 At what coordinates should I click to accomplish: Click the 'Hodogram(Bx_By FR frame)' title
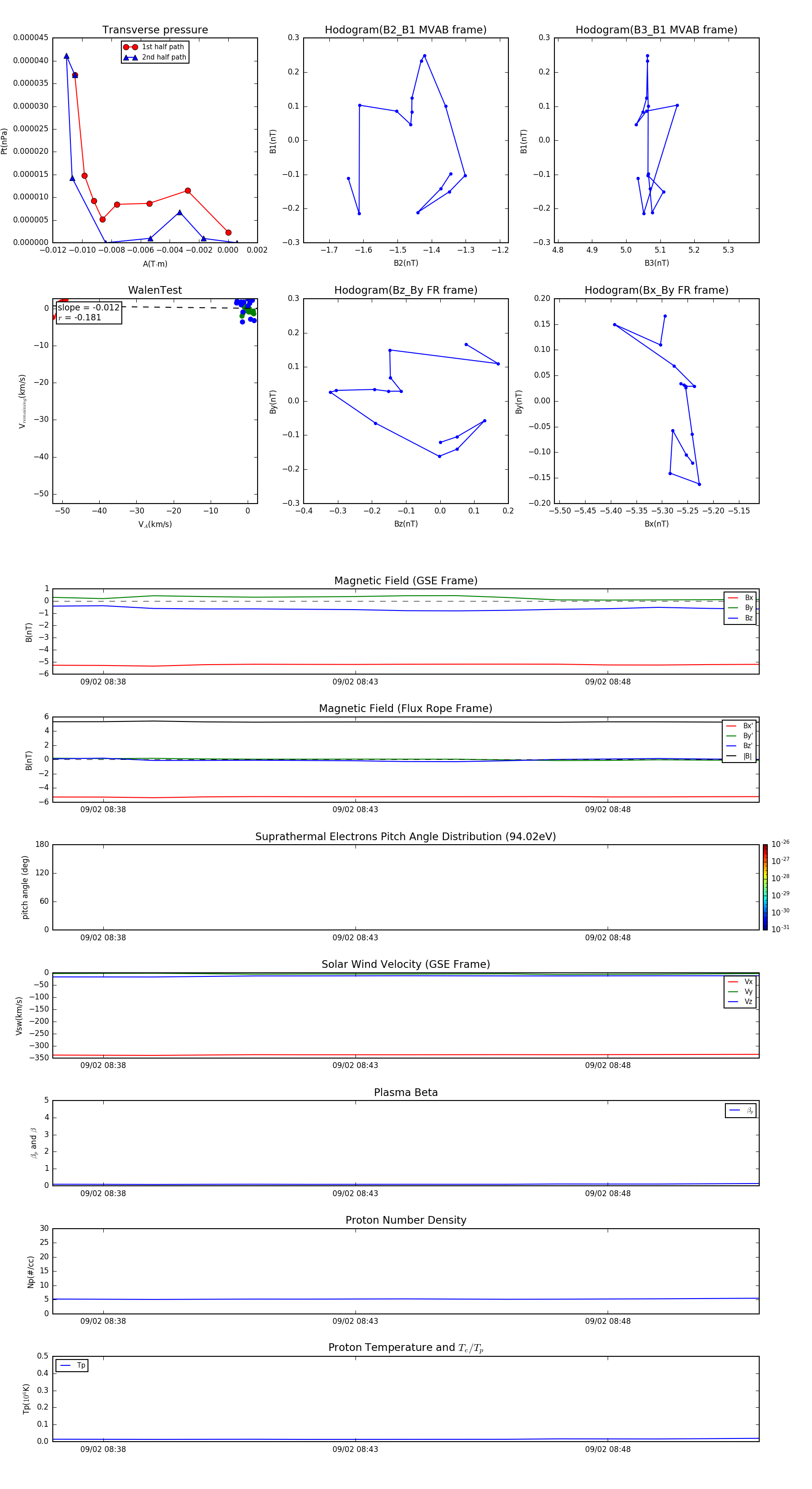click(x=656, y=290)
